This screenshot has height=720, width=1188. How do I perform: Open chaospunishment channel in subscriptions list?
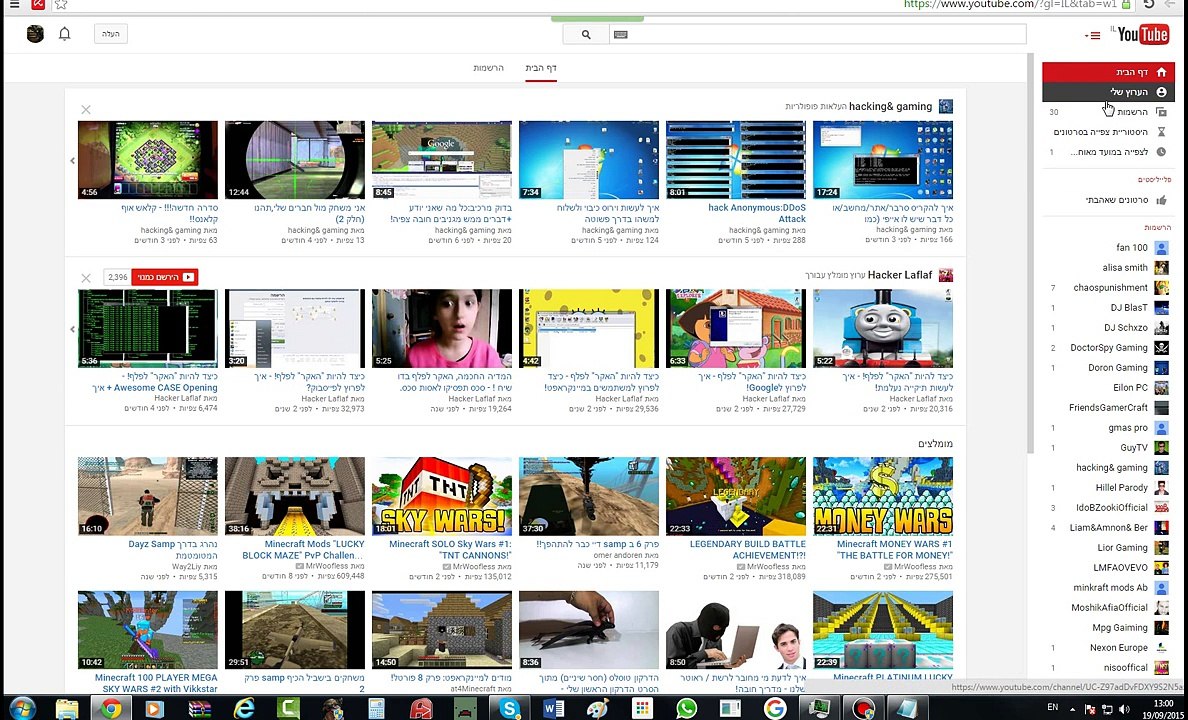pos(1110,287)
